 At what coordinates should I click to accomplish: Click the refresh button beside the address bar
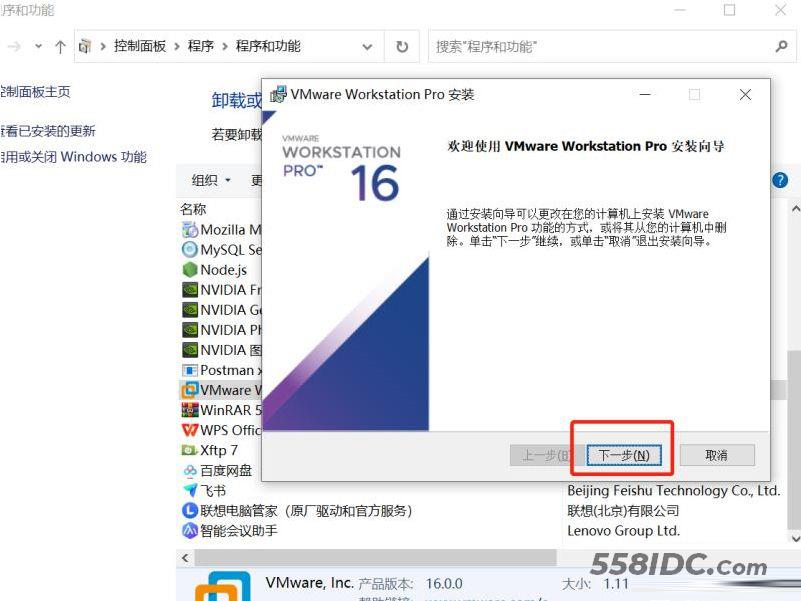tap(402, 47)
